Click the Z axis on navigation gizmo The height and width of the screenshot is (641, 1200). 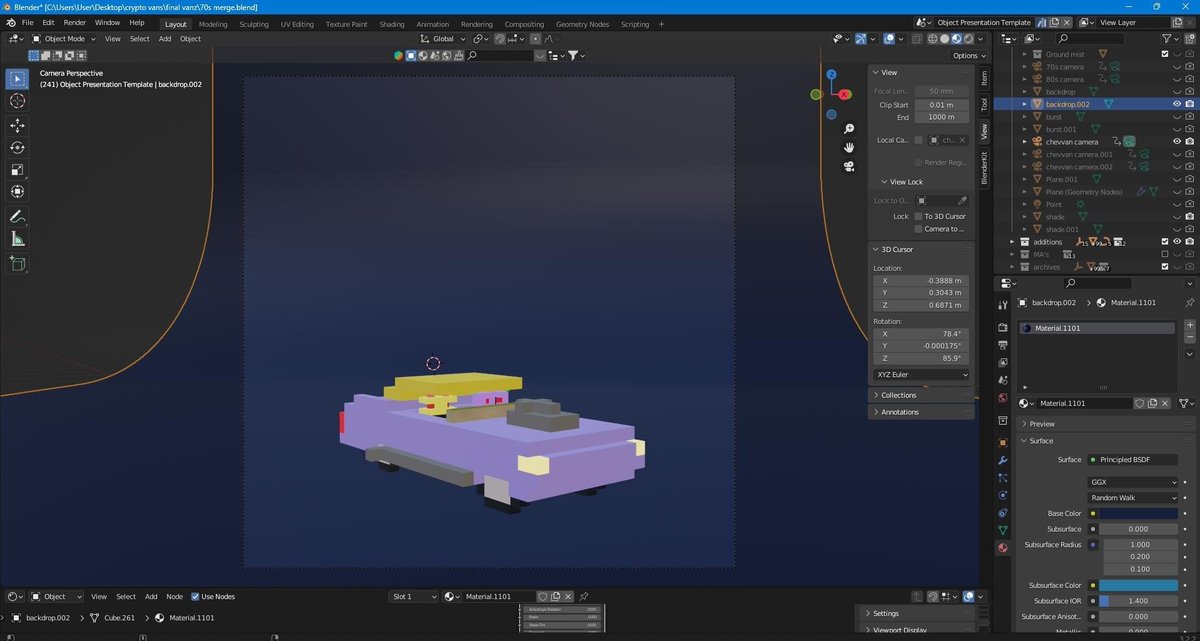click(831, 74)
